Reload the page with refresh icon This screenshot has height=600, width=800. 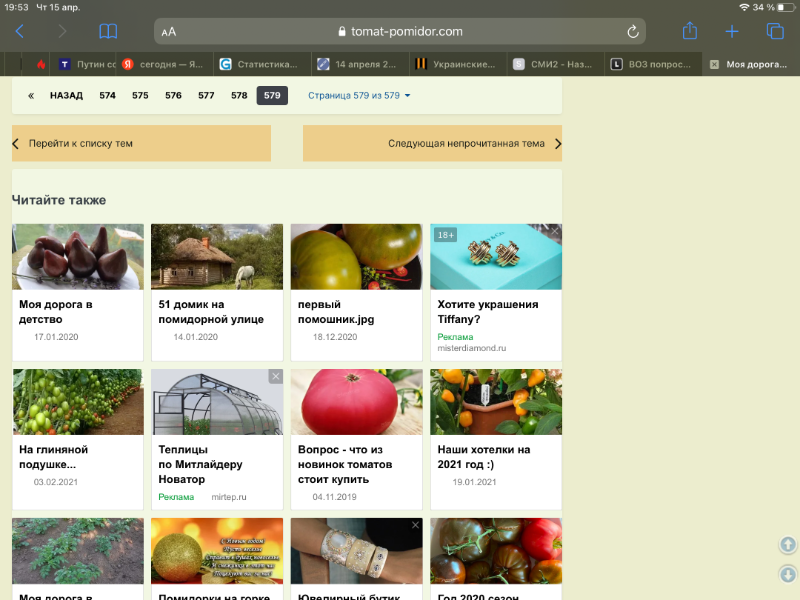pyautogui.click(x=633, y=31)
